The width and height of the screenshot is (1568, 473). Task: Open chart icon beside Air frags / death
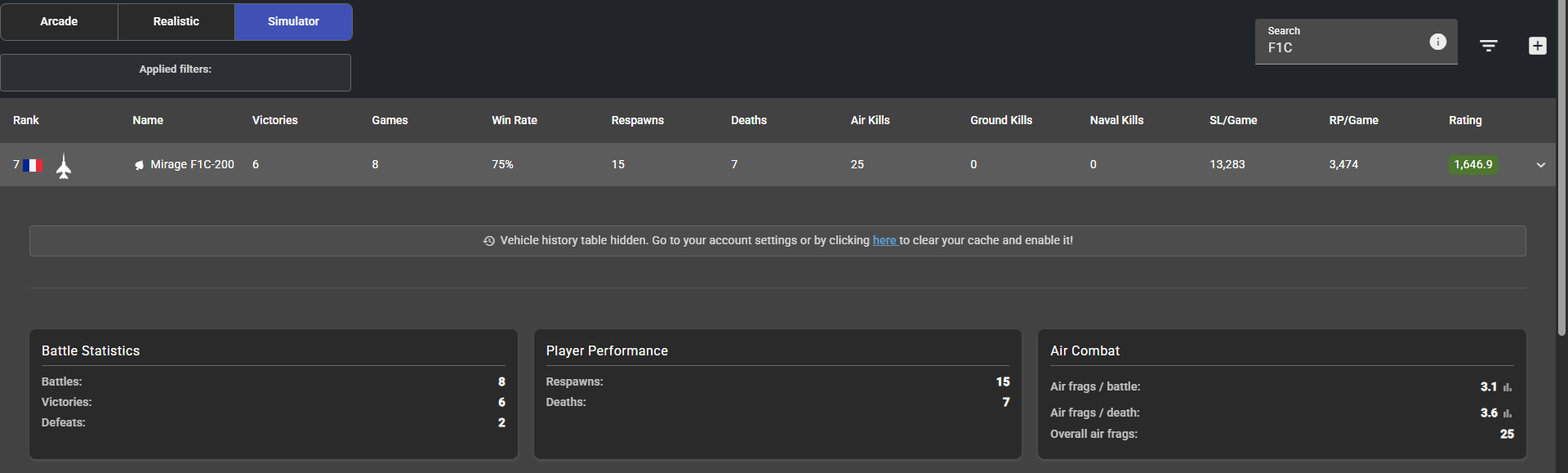click(x=1507, y=413)
